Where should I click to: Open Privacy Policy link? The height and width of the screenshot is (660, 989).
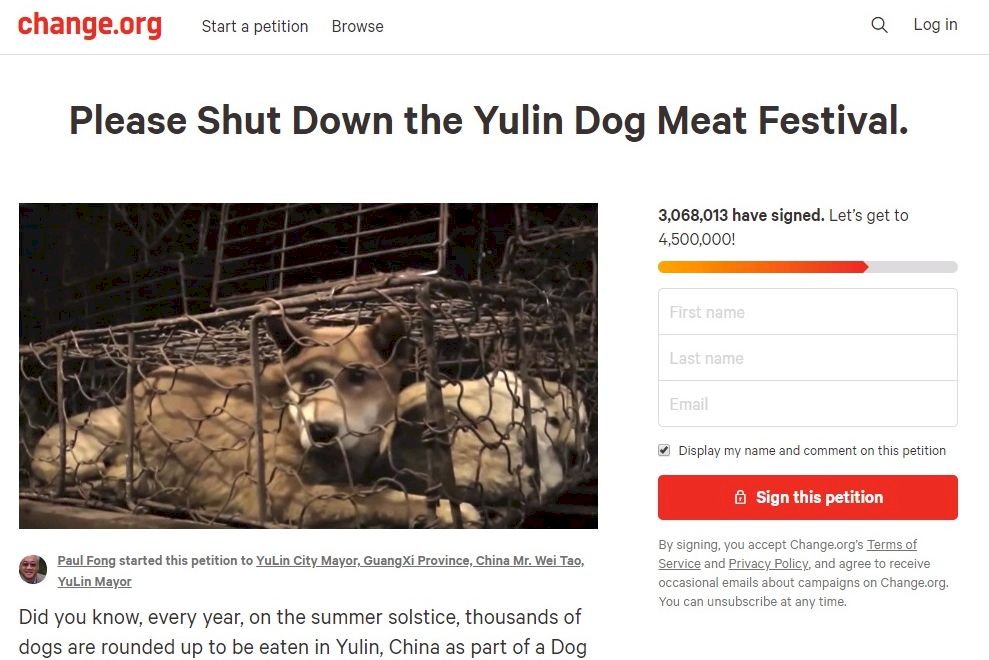(x=768, y=563)
